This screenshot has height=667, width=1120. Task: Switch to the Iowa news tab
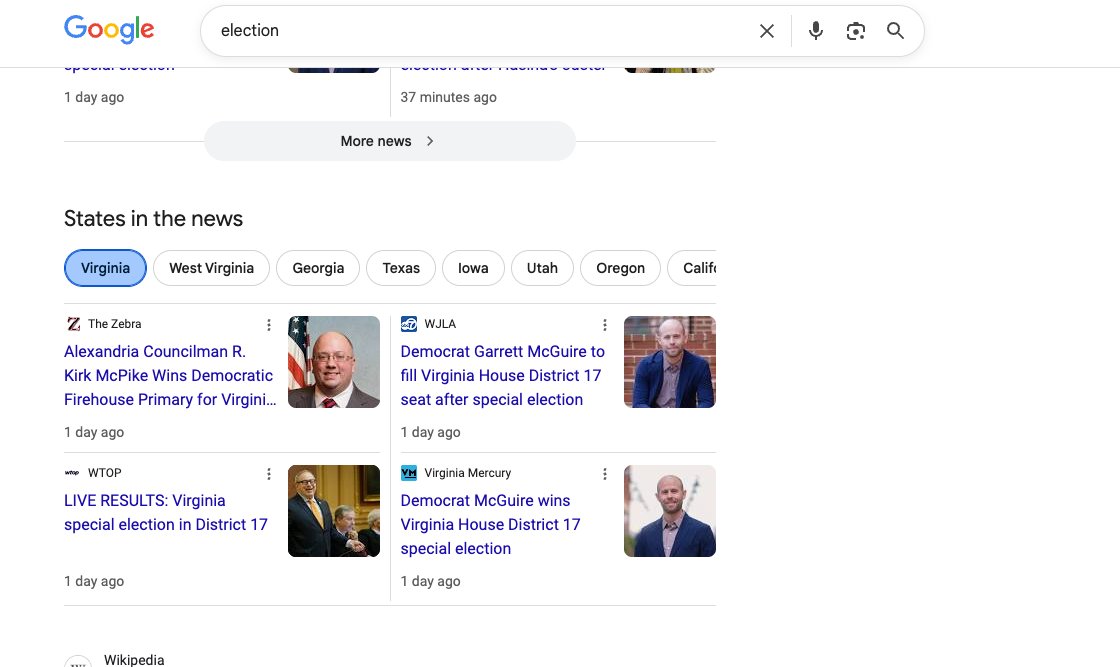tap(473, 268)
